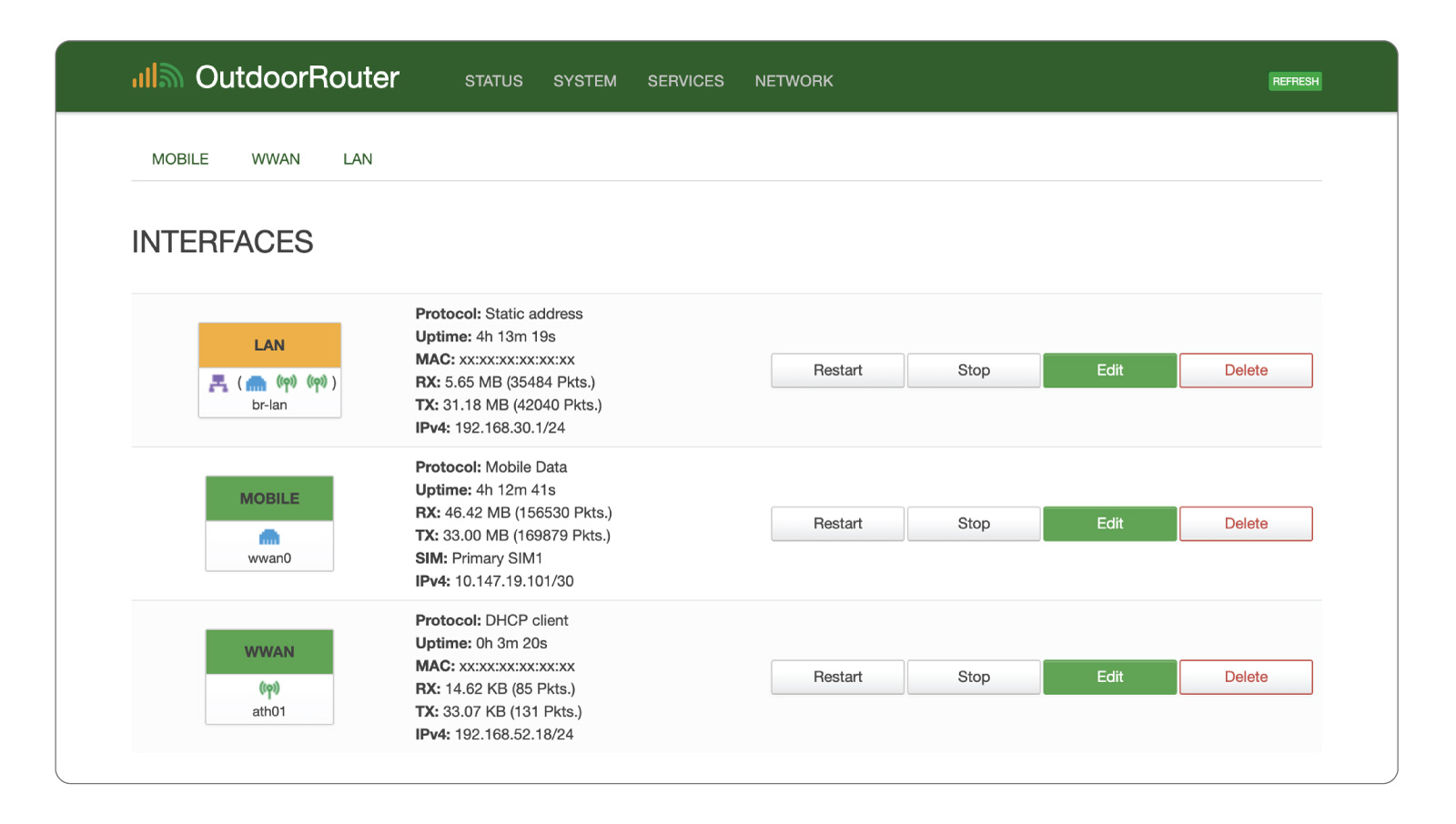Image resolution: width=1456 pixels, height=824 pixels.
Task: Click the first green wireless antenna icon in LAN box
Action: [287, 383]
